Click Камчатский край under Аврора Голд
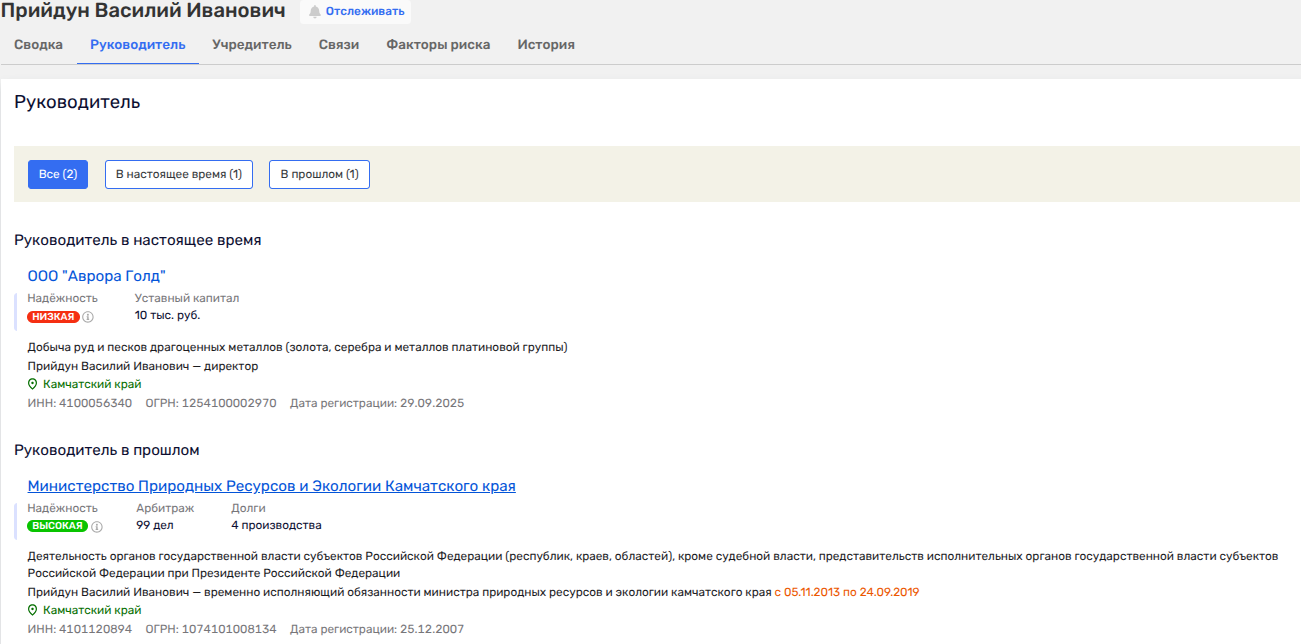The width and height of the screenshot is (1301, 644). point(92,385)
